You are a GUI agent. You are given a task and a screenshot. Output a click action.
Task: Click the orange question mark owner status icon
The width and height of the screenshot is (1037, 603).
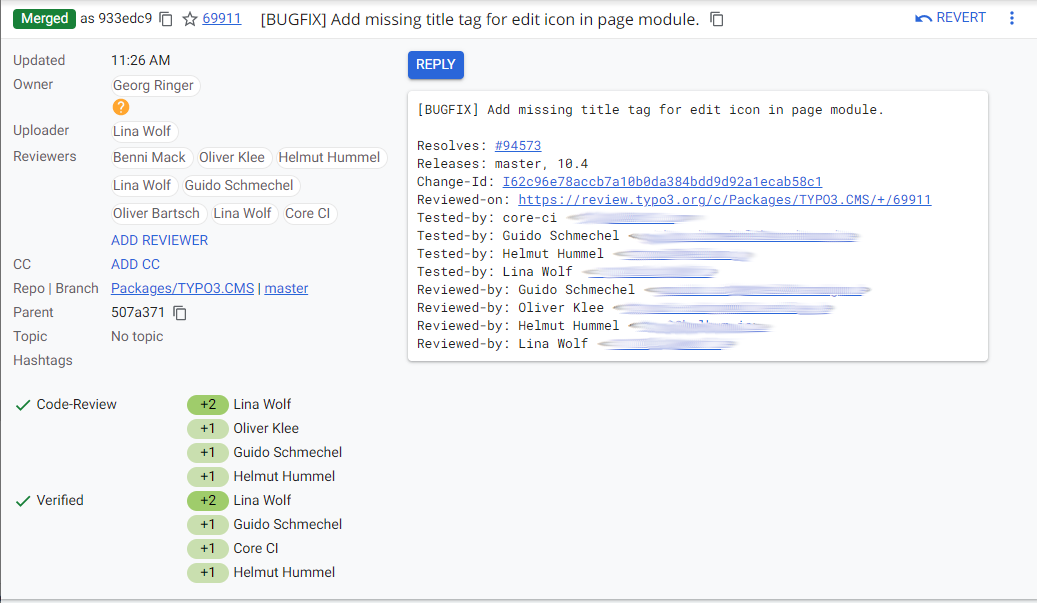pos(121,107)
